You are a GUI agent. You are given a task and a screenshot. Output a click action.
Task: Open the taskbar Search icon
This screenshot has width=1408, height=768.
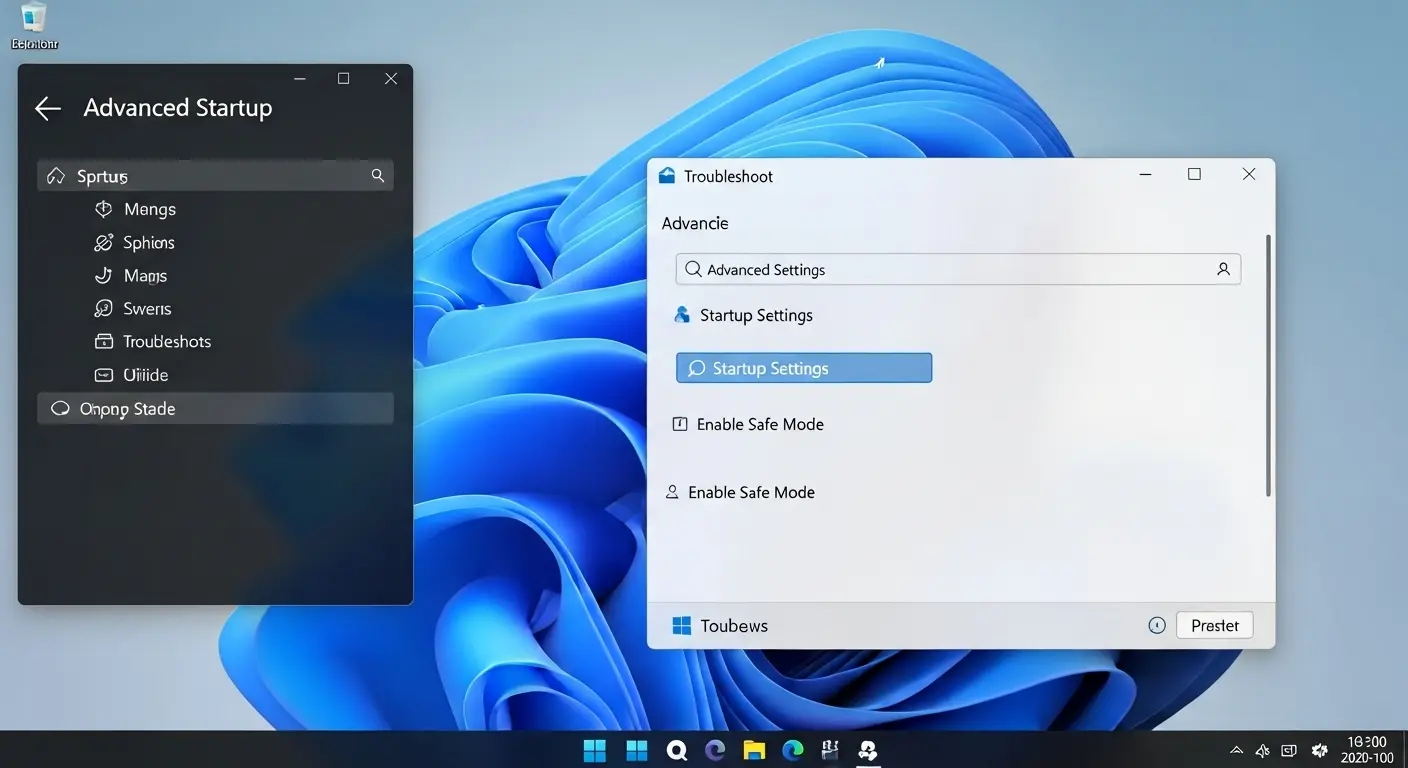[677, 750]
